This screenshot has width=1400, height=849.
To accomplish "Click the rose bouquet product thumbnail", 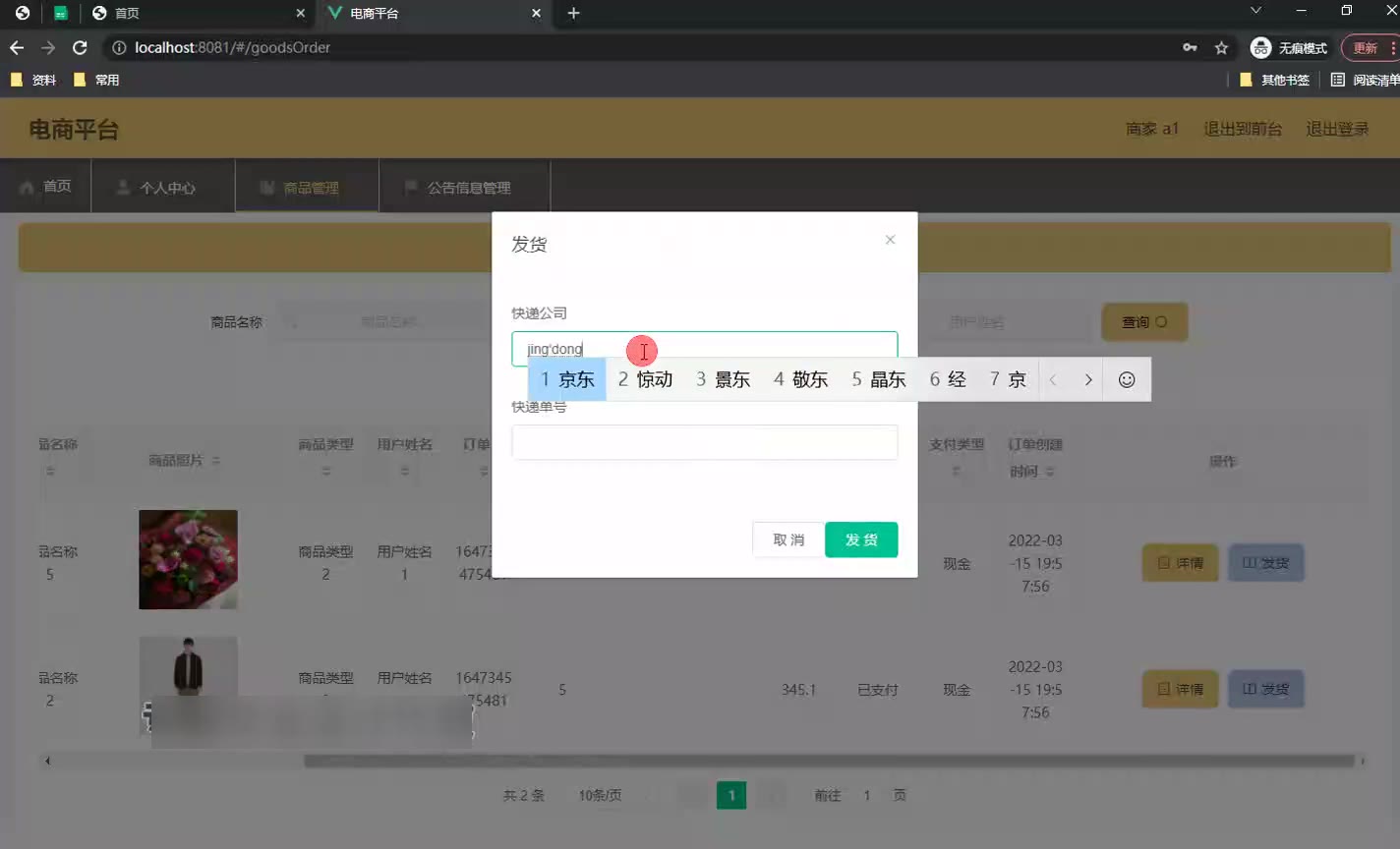I will coord(188,559).
